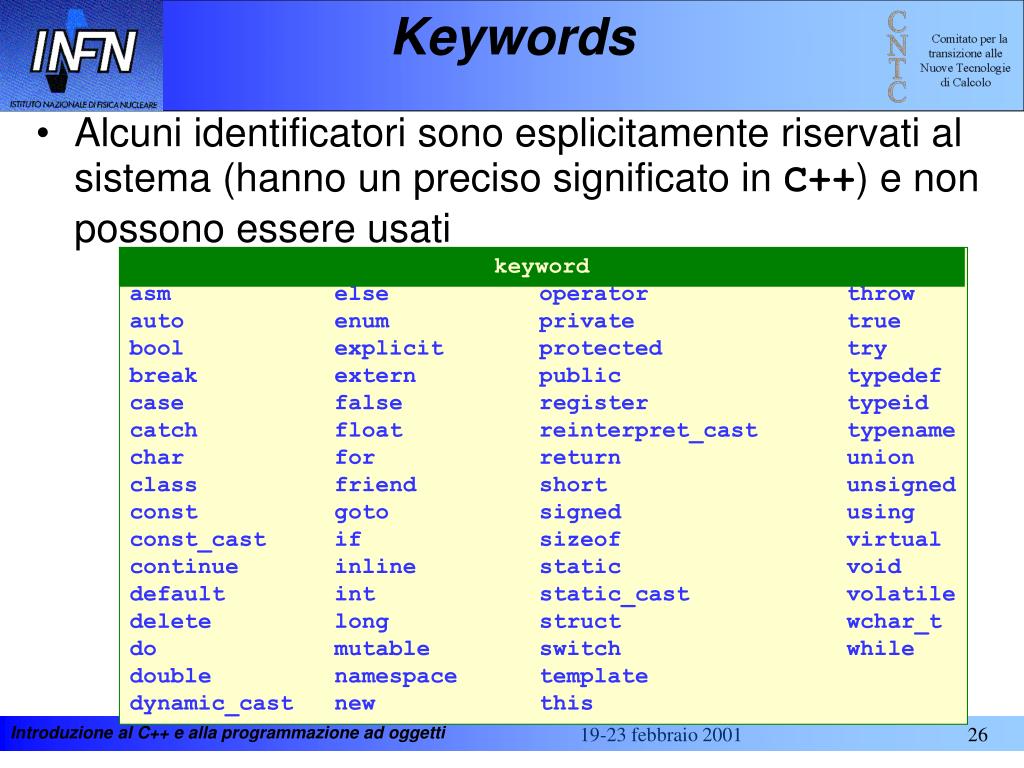
Task: Click the Keywords slide title
Action: tap(515, 37)
